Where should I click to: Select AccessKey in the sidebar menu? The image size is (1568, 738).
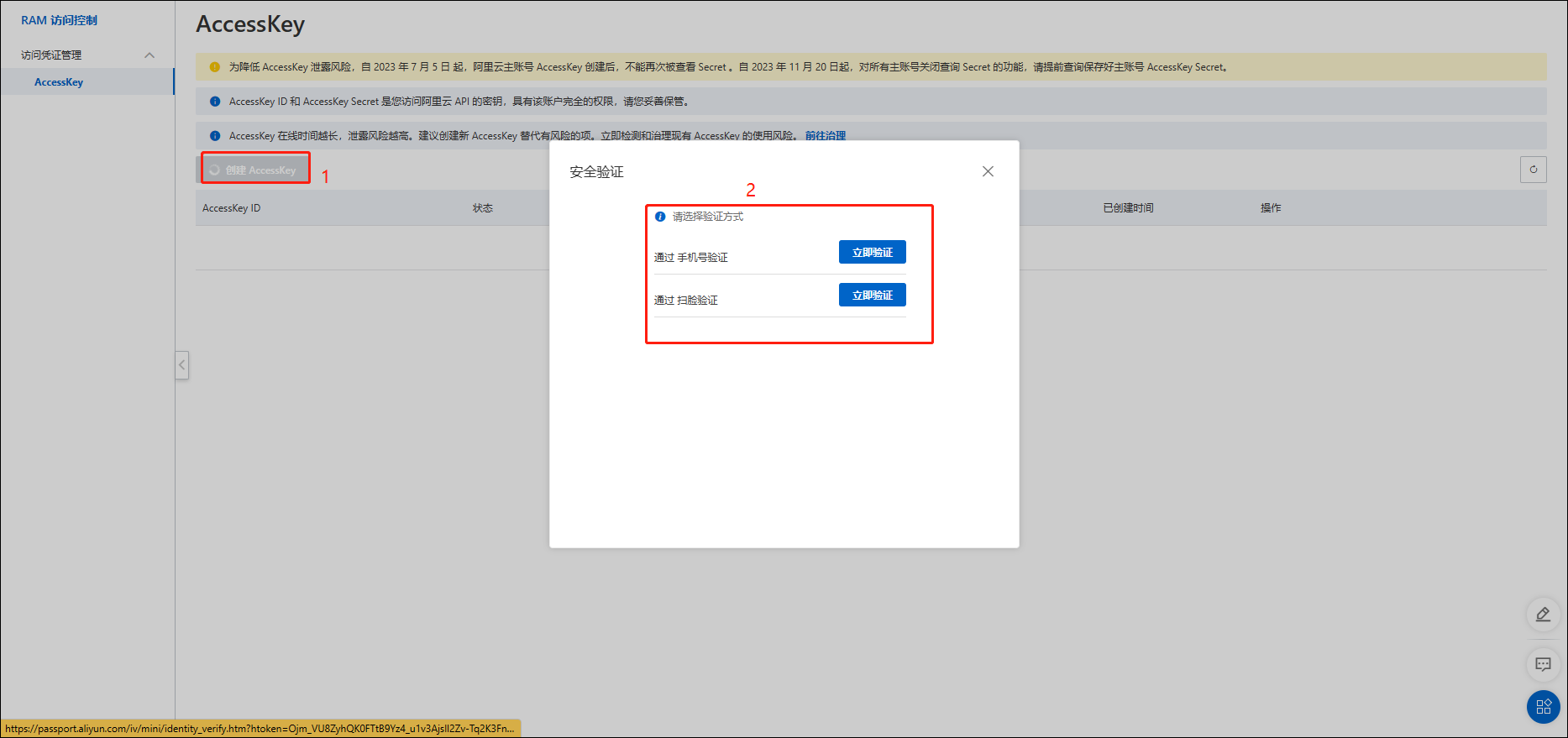pos(59,82)
